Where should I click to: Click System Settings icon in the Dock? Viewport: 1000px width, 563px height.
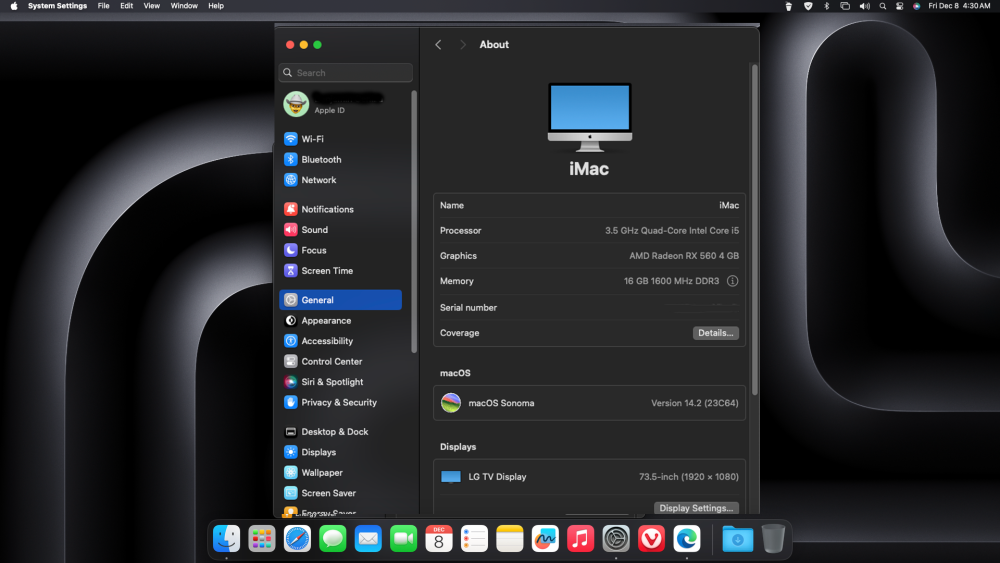[x=616, y=539]
